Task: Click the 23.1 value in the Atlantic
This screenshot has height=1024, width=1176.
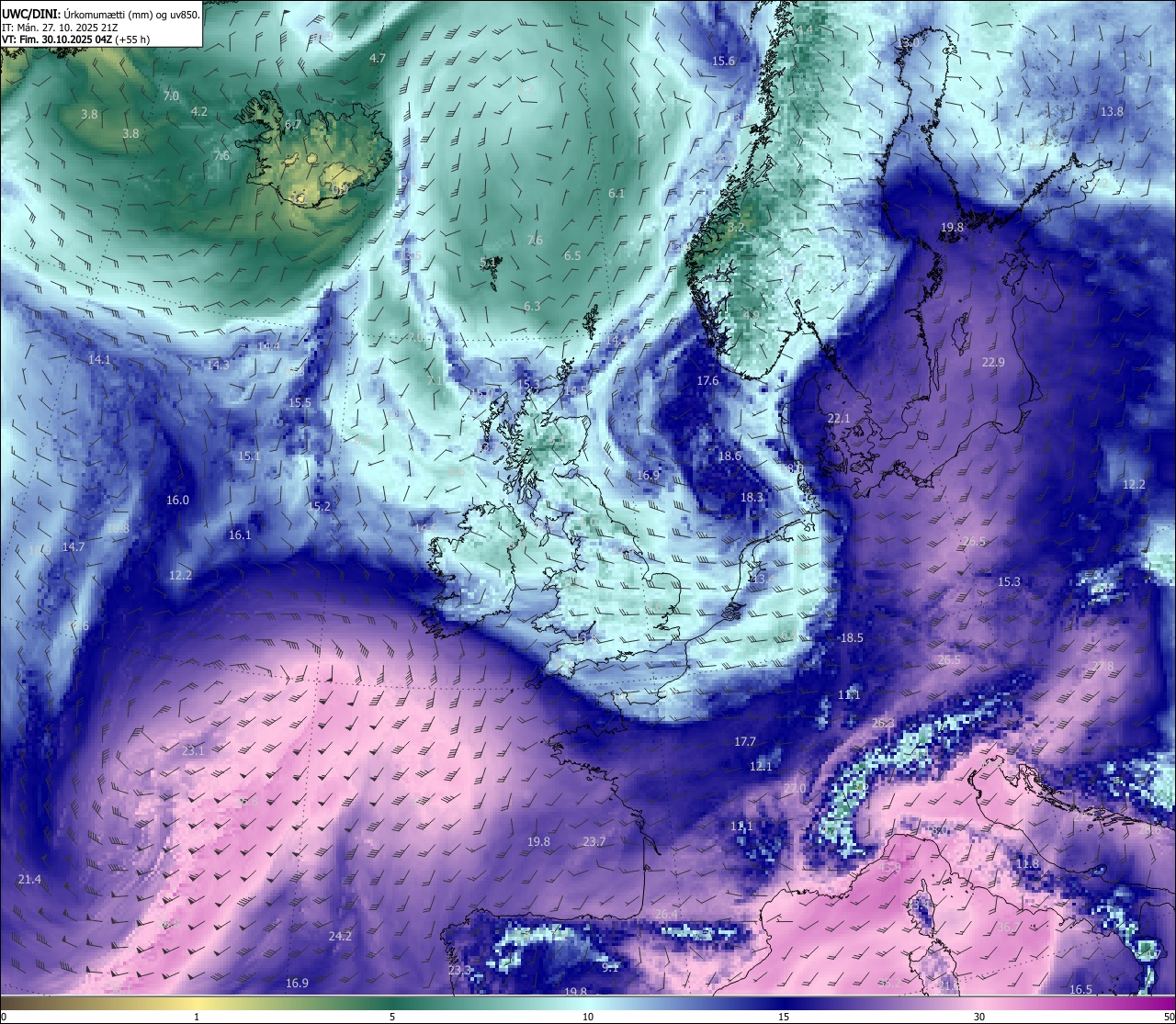Action: point(193,750)
